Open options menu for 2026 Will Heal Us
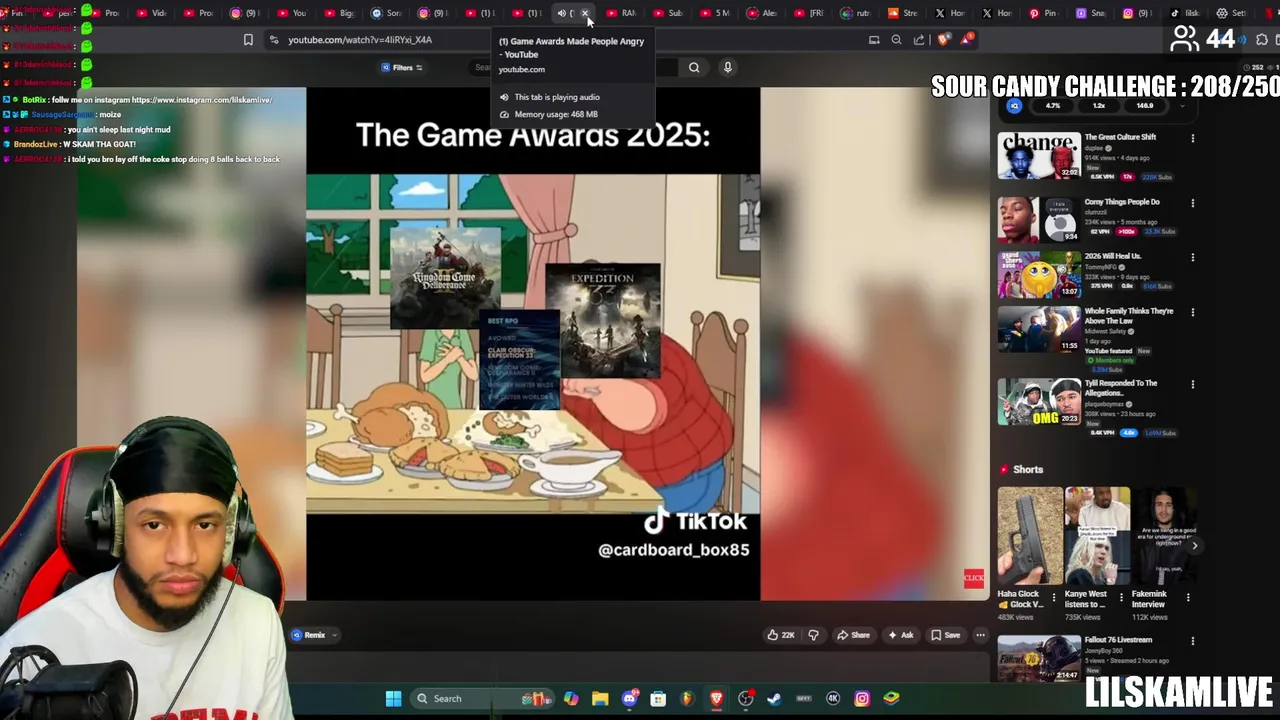Image resolution: width=1280 pixels, height=720 pixels. click(1192, 258)
